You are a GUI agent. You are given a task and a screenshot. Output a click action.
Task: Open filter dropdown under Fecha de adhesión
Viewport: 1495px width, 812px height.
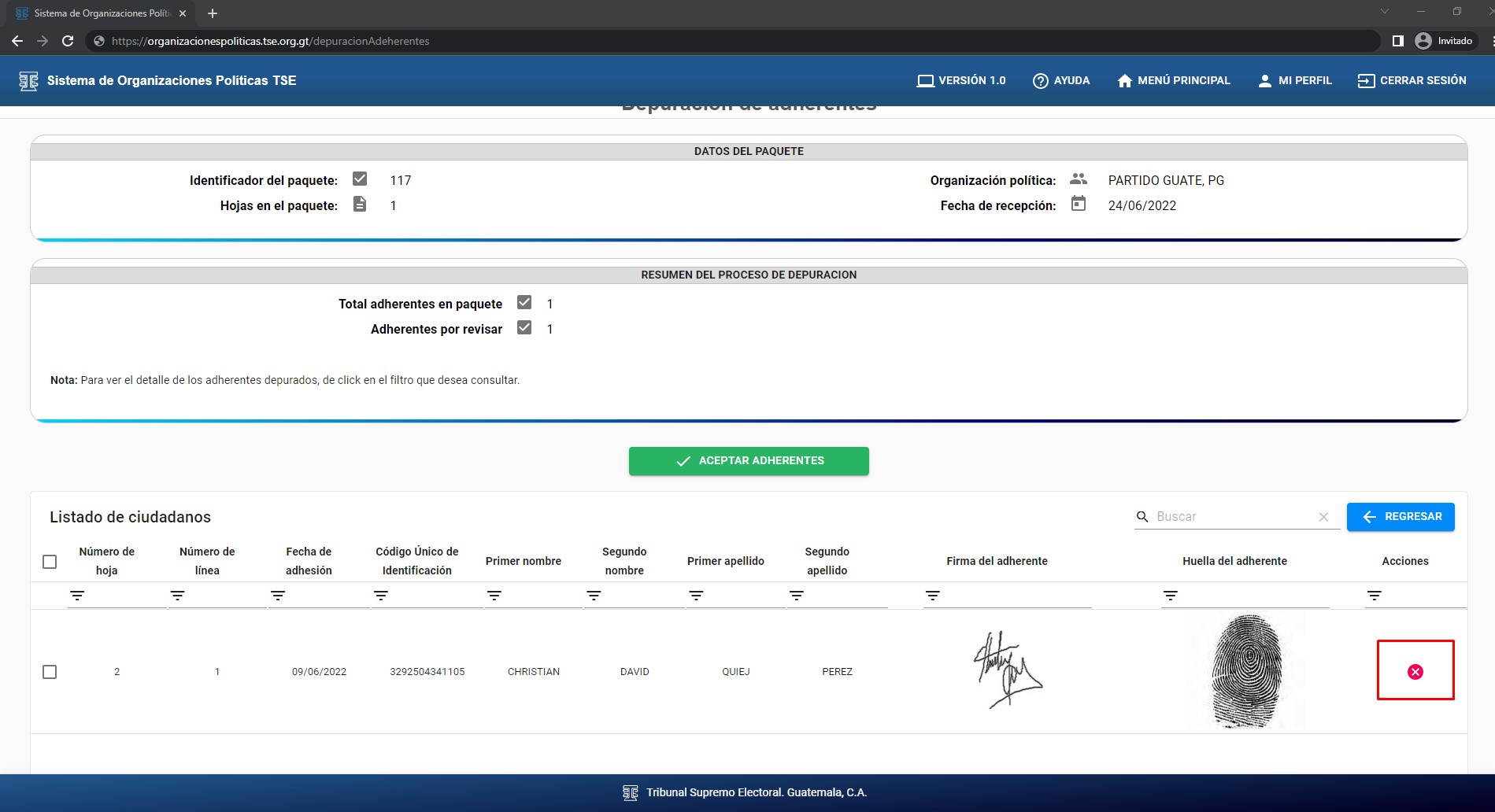[278, 596]
